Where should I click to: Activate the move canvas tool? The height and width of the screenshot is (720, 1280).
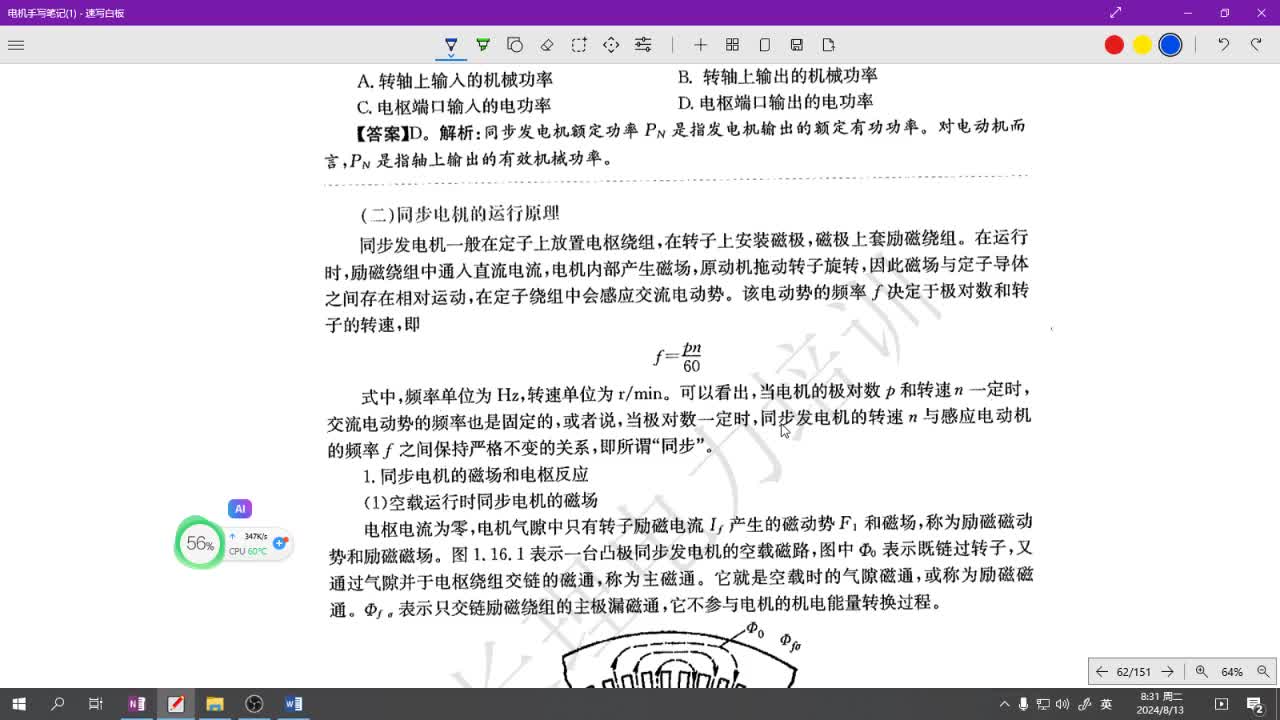coord(611,45)
